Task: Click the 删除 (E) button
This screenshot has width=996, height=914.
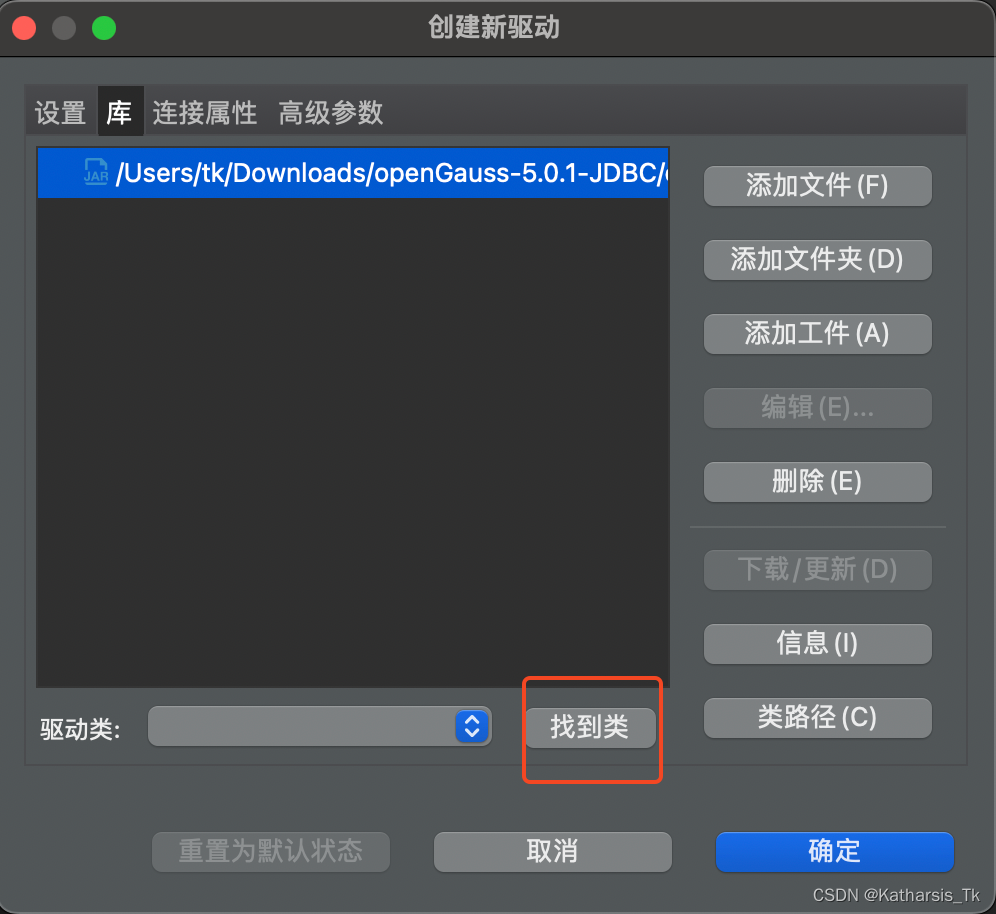Action: 817,482
